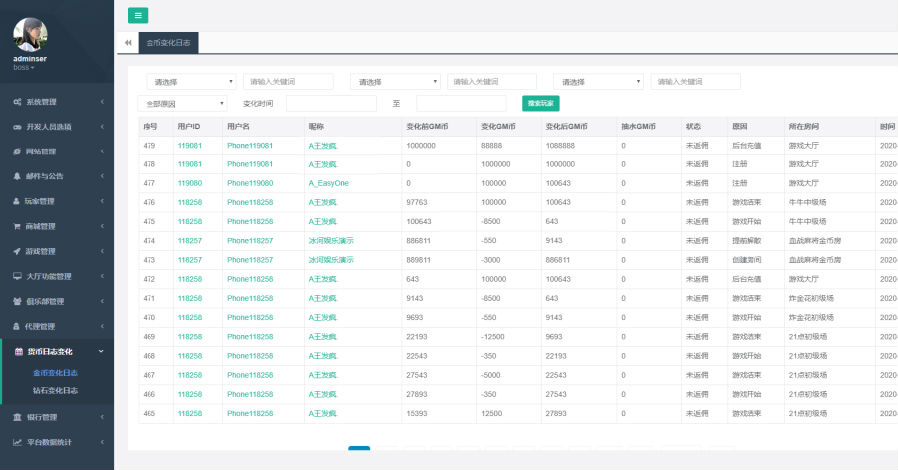
Task: Open the Phone118257 username link in row 474
Action: tap(249, 241)
